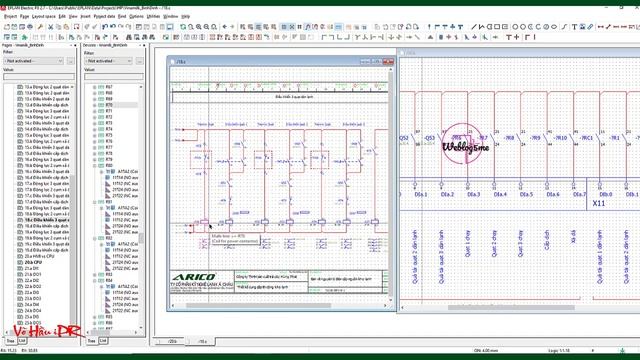Select the Hyperlink insert tool
Screen dimensions: 640x360
tap(590, 27)
